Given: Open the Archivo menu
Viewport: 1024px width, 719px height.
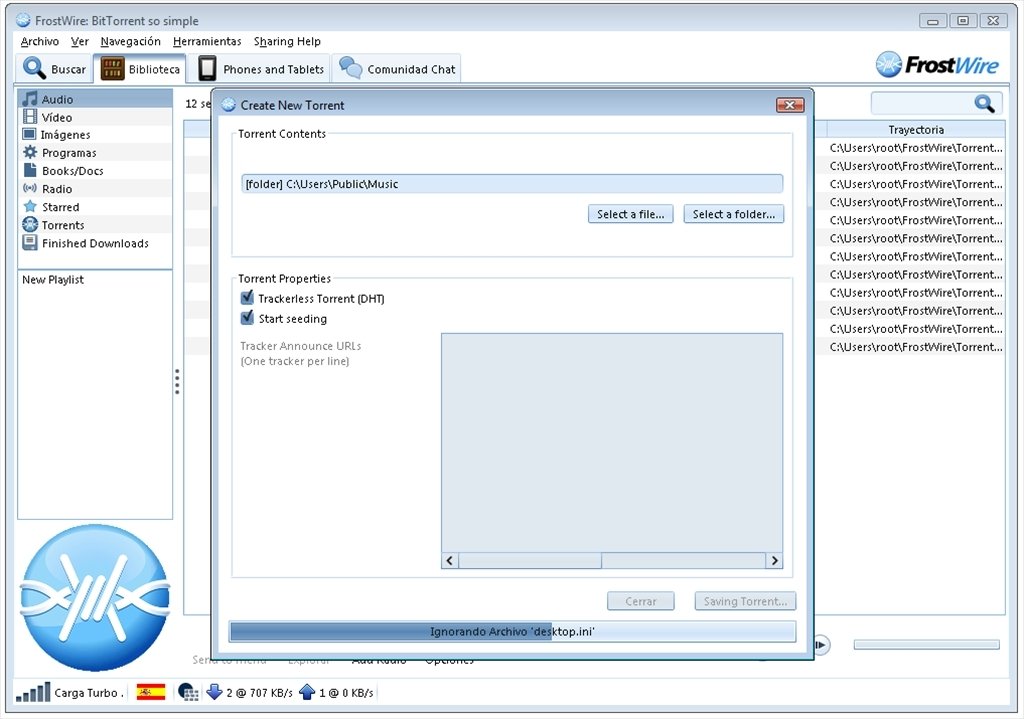Looking at the screenshot, I should point(40,41).
